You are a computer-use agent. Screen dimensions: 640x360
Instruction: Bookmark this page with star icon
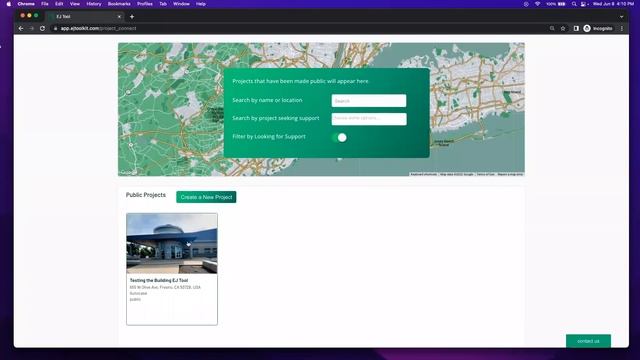[563, 28]
